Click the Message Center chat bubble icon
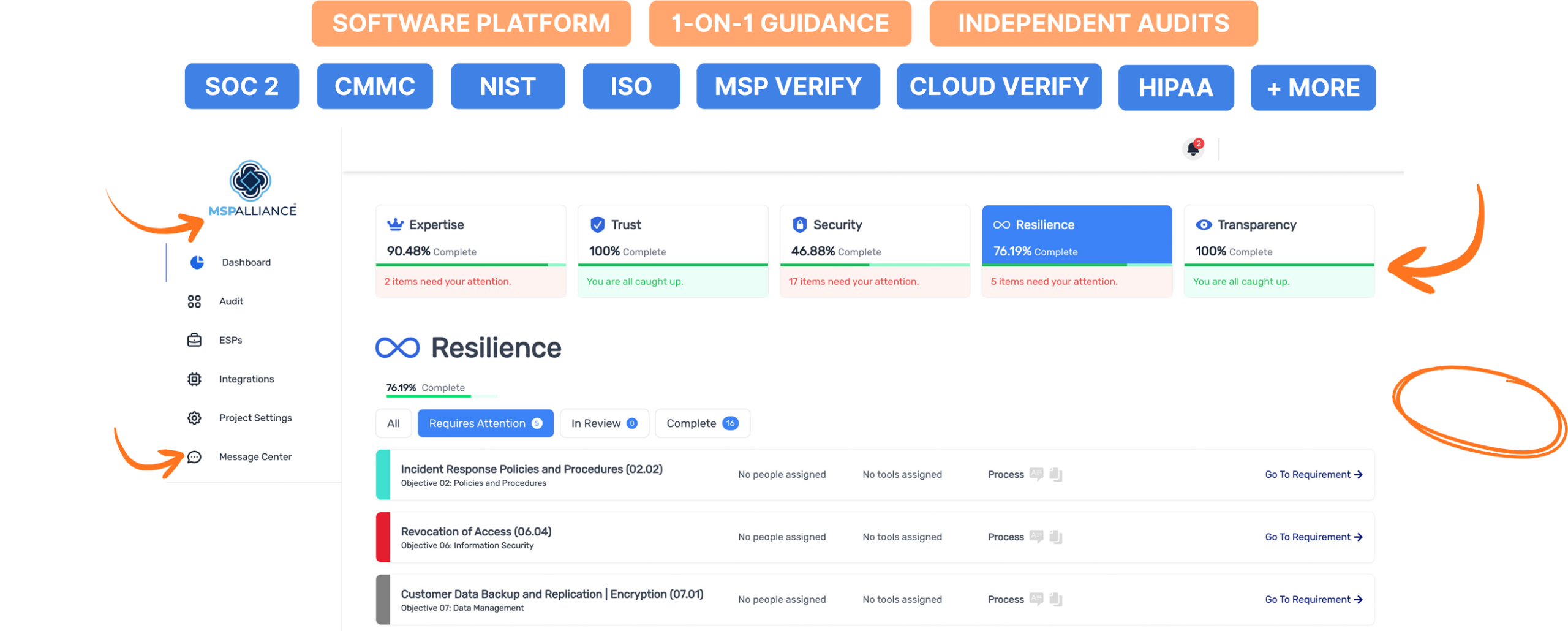Screen dimensions: 1568x631 (x=194, y=457)
